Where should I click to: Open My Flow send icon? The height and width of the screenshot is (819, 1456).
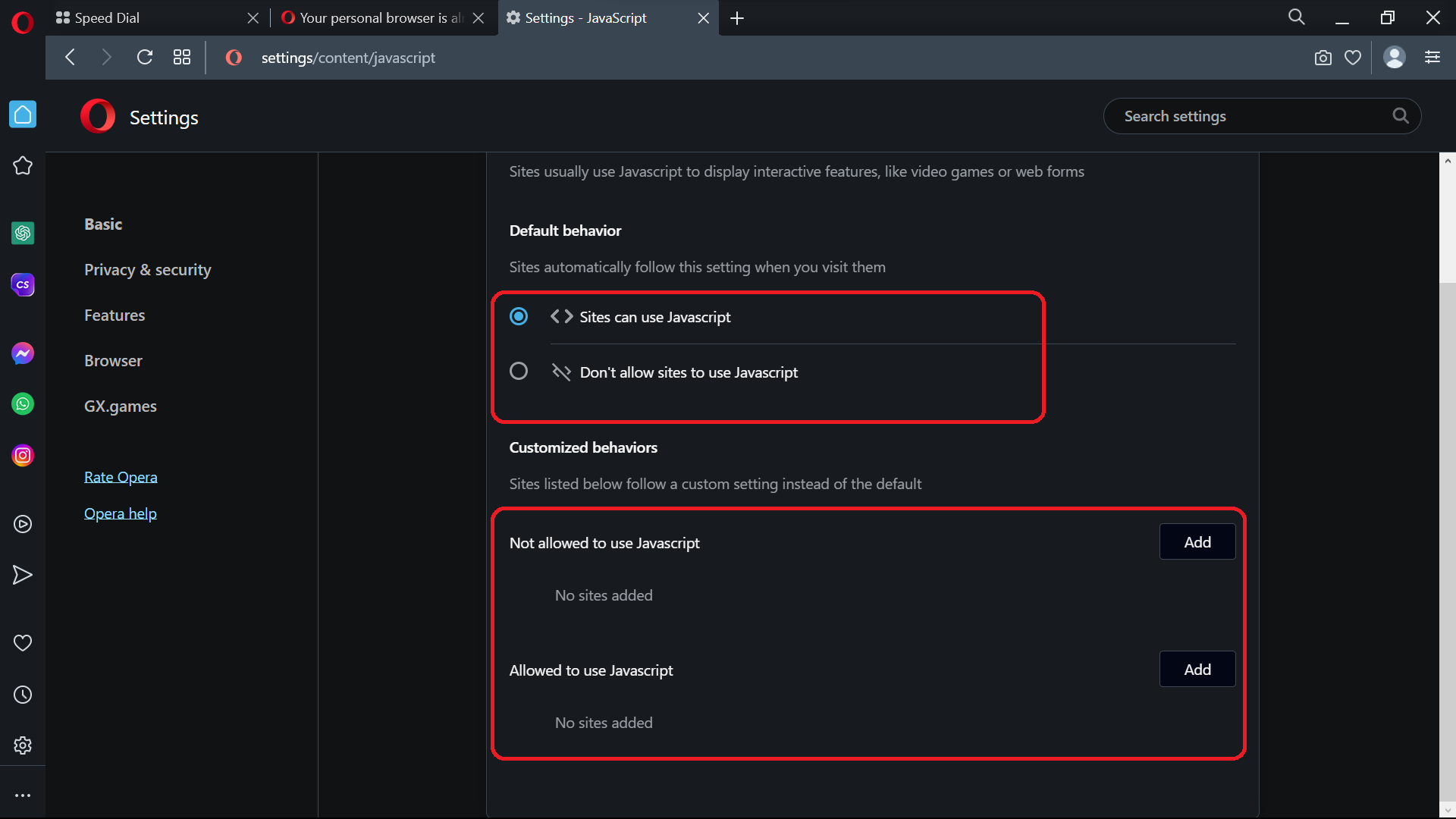[x=23, y=575]
